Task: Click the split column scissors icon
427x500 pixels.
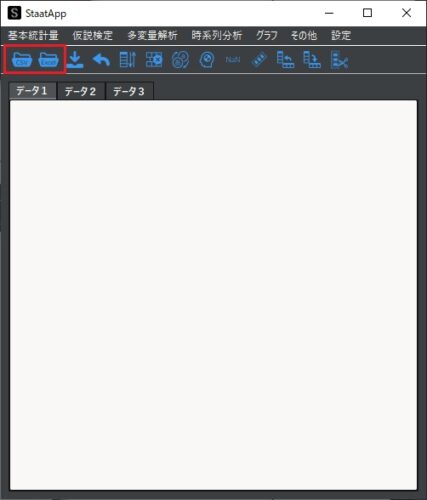Action: (339, 60)
